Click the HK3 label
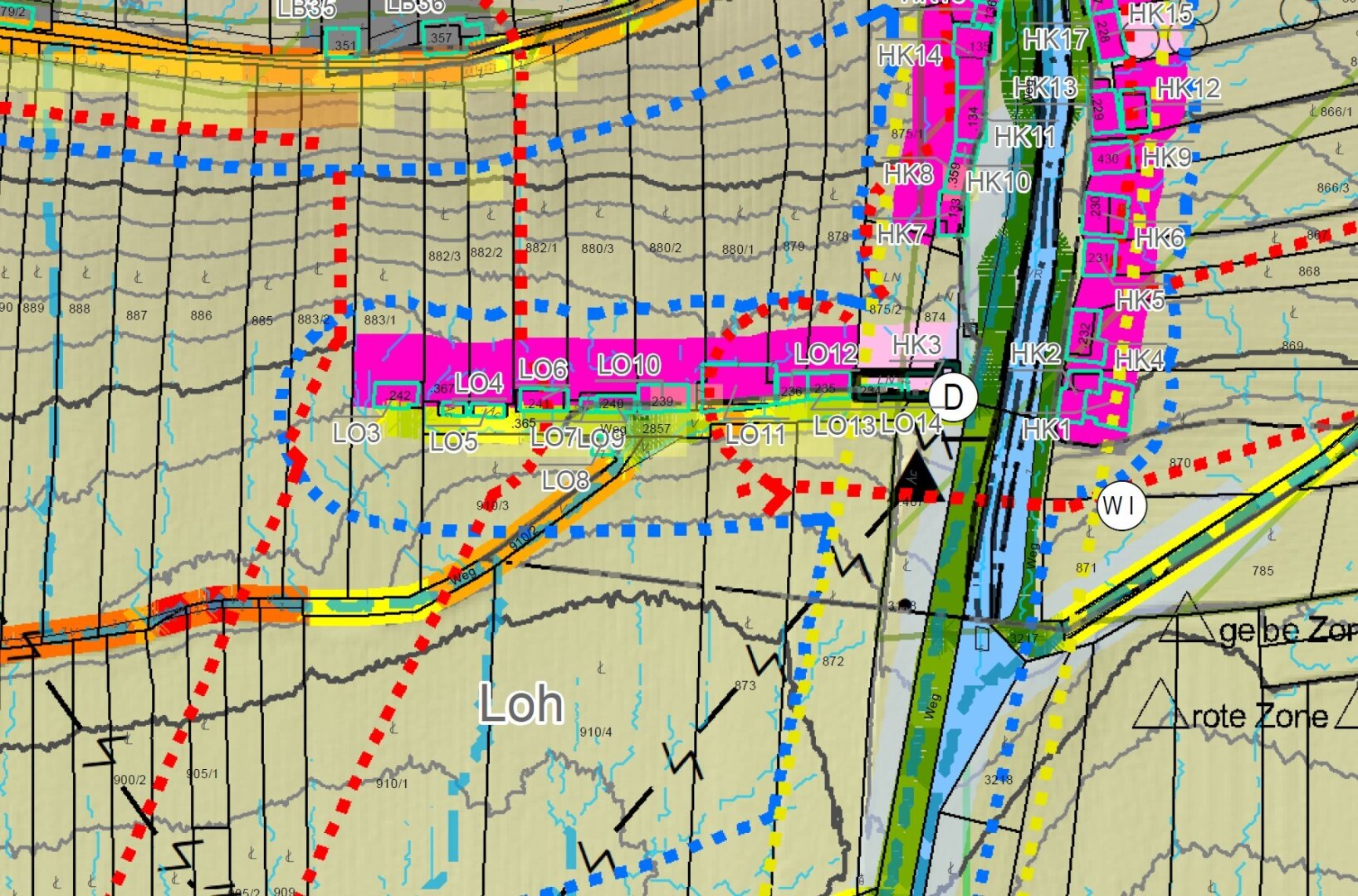Screen dimensions: 1358x896 pos(916,345)
